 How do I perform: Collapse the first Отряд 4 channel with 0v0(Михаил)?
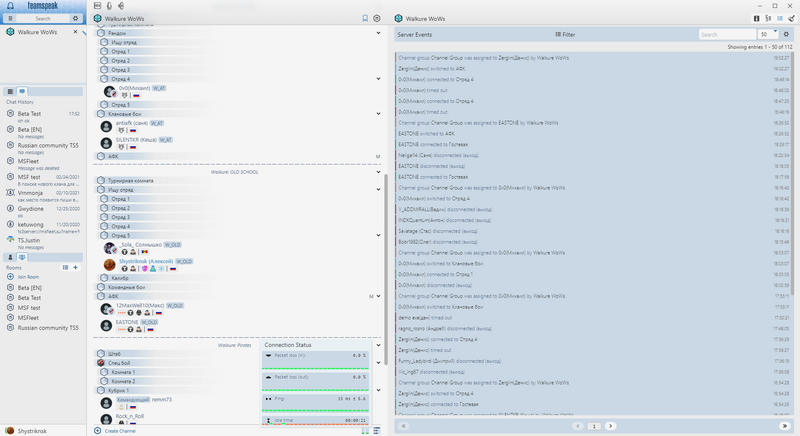click(x=379, y=79)
